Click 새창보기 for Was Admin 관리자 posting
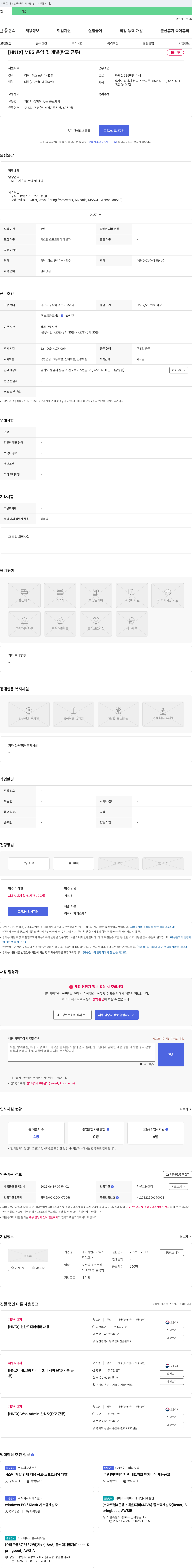 point(172,1425)
